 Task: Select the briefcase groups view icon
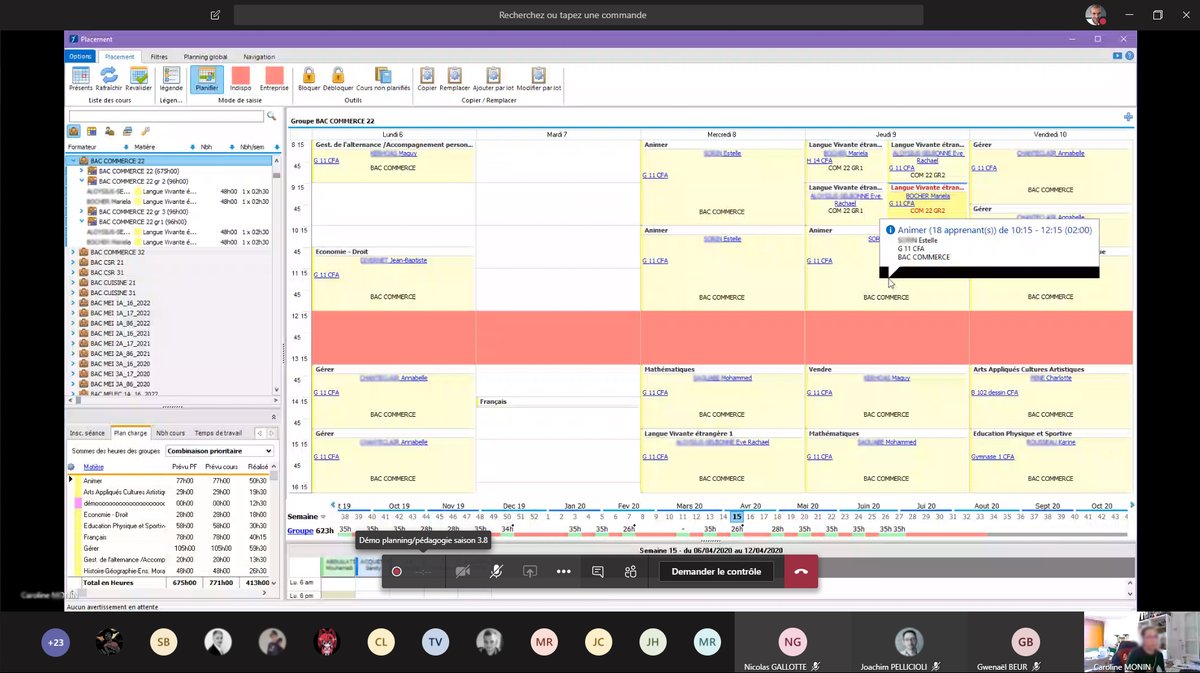(74, 131)
